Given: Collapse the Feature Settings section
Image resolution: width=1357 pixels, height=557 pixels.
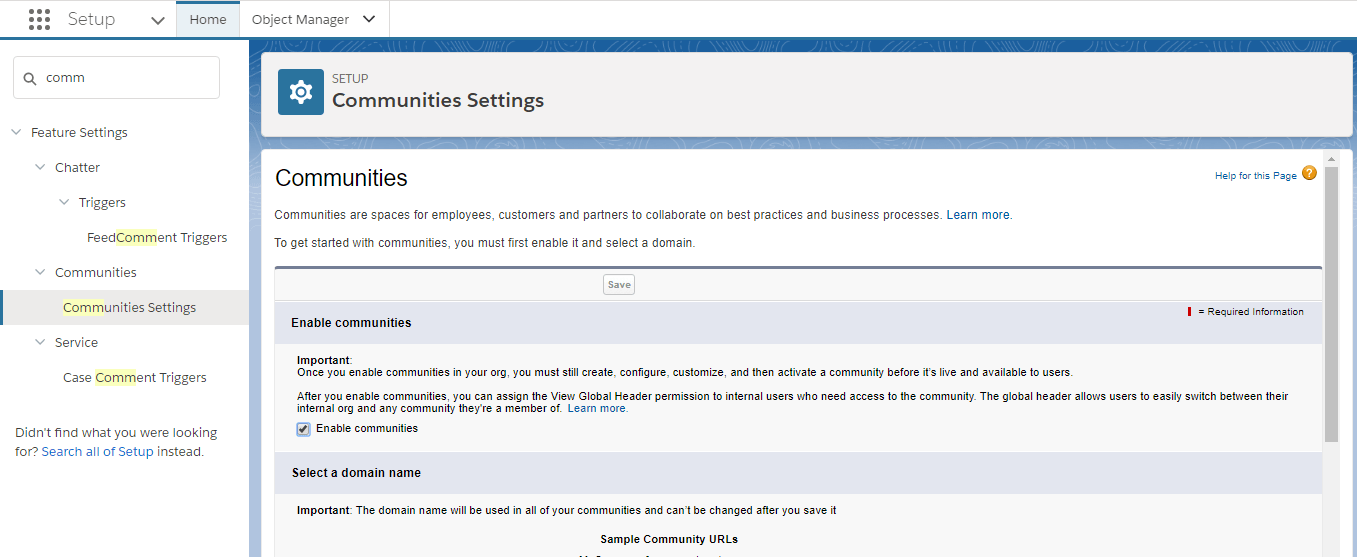Looking at the screenshot, I should pyautogui.click(x=16, y=132).
